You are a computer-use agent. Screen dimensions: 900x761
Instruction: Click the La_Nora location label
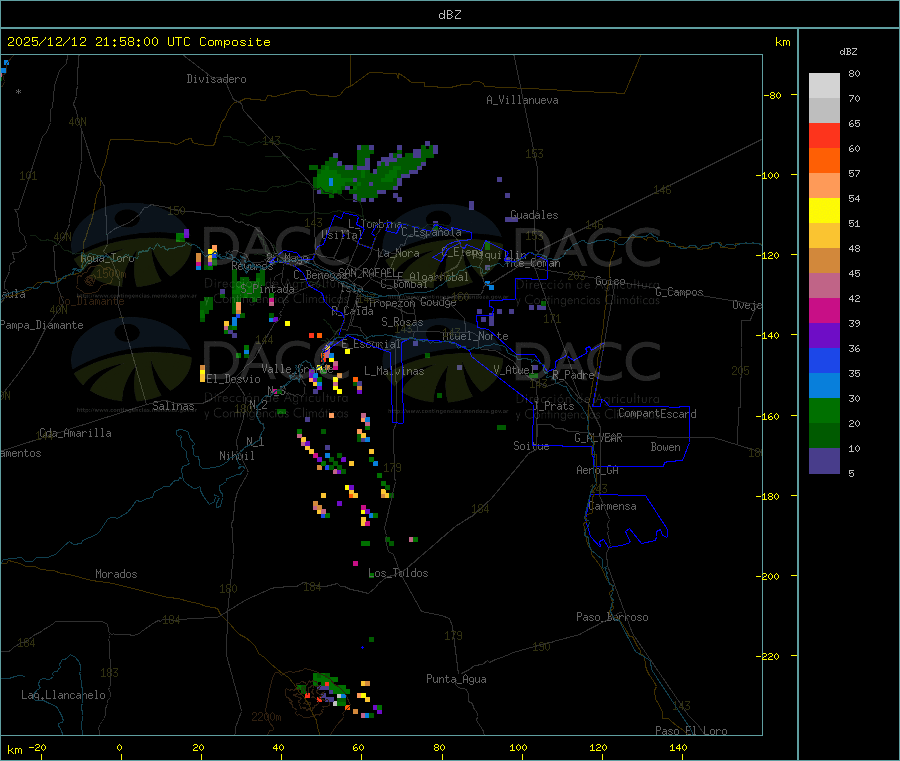coord(398,253)
